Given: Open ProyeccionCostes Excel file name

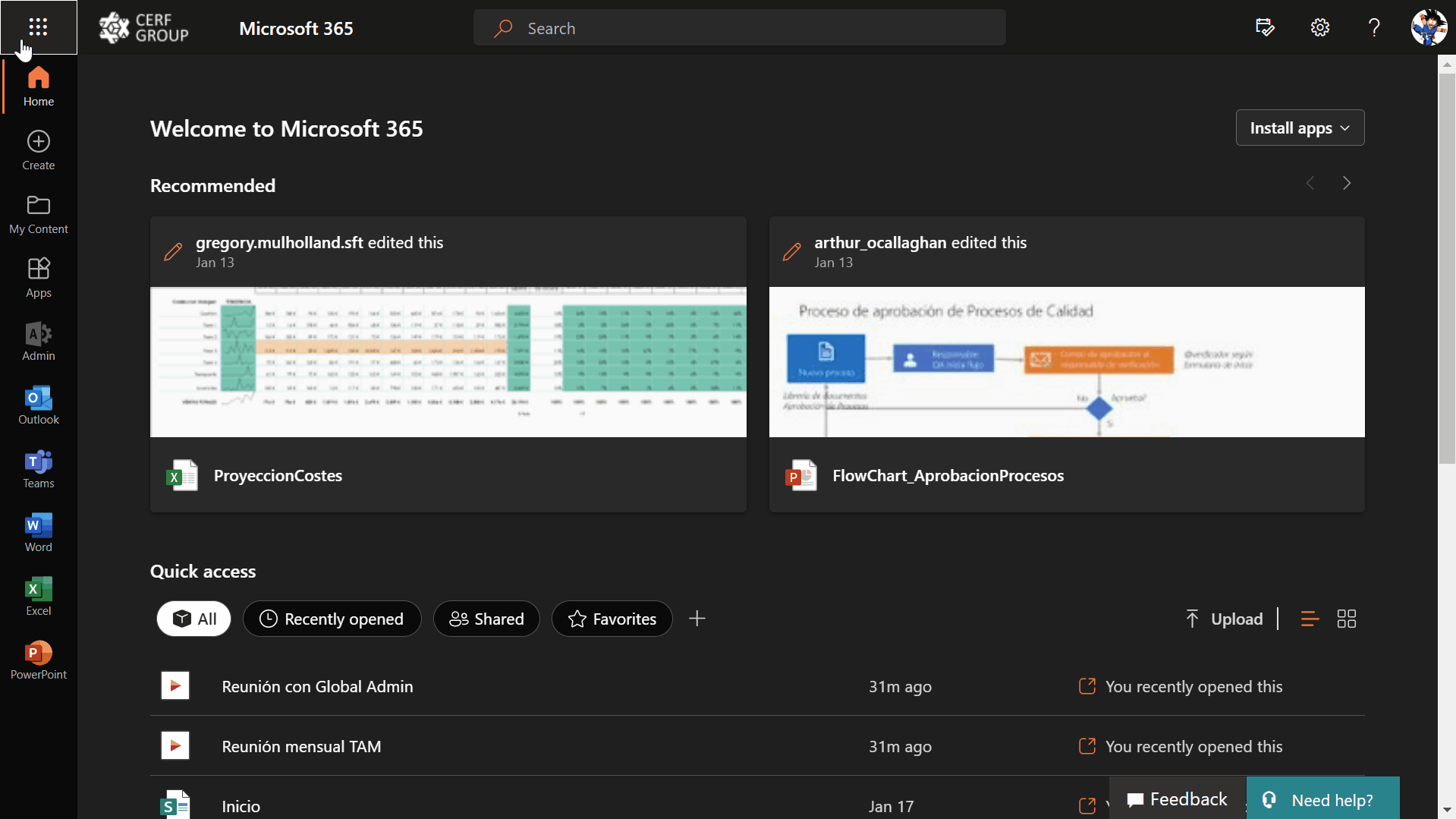Looking at the screenshot, I should [278, 476].
